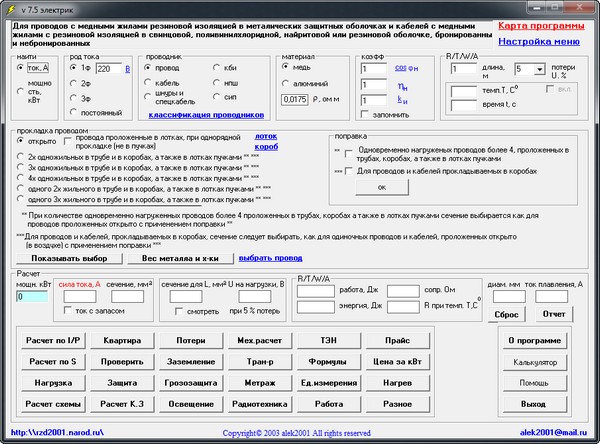Close the электрик program window

pyautogui.click(x=580, y=6)
